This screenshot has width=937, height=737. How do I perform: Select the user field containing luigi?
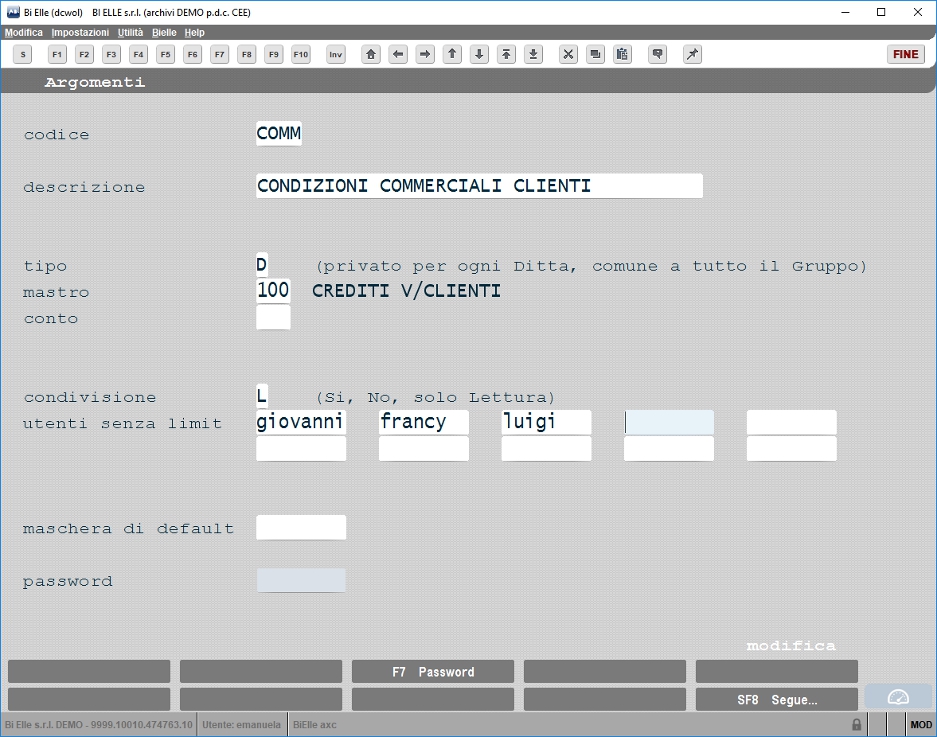(546, 422)
